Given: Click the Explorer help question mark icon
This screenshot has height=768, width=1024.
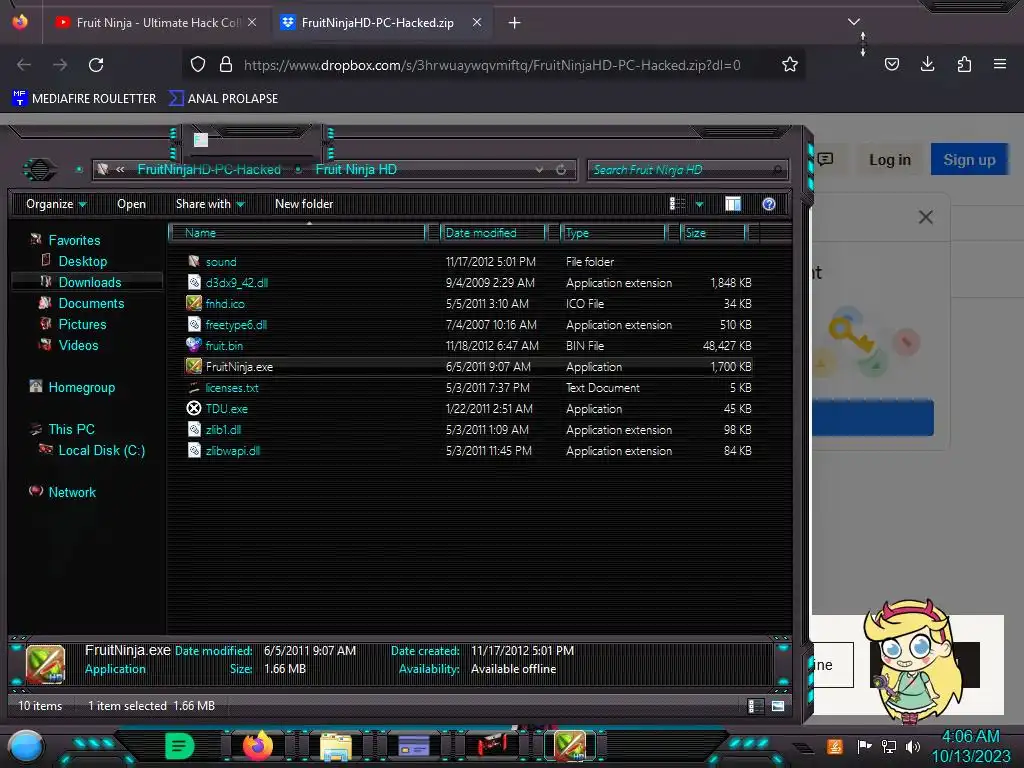Looking at the screenshot, I should (769, 204).
